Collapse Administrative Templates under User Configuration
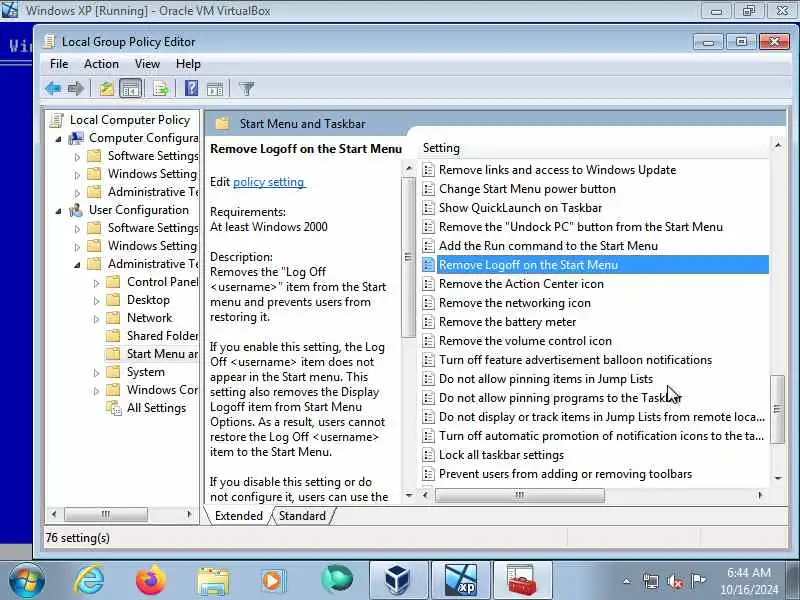This screenshot has height=600, width=800. click(x=77, y=265)
